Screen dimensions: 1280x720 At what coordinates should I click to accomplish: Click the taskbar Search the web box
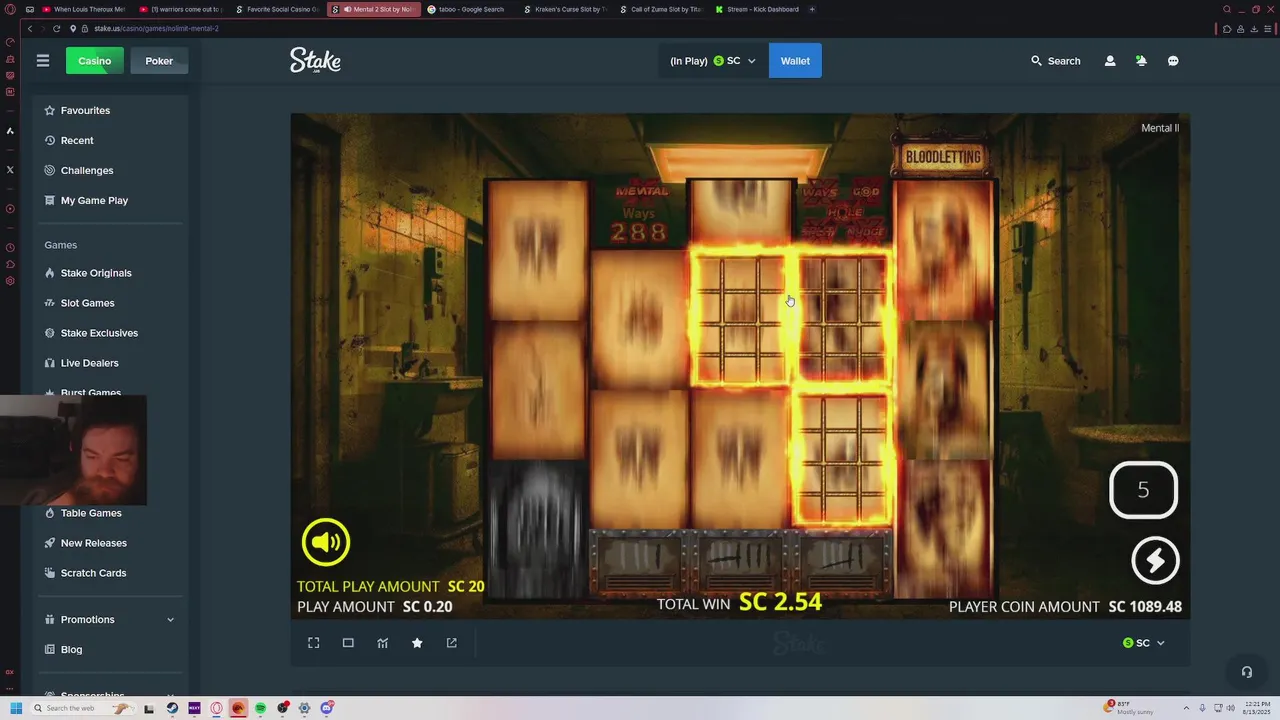[x=82, y=708]
